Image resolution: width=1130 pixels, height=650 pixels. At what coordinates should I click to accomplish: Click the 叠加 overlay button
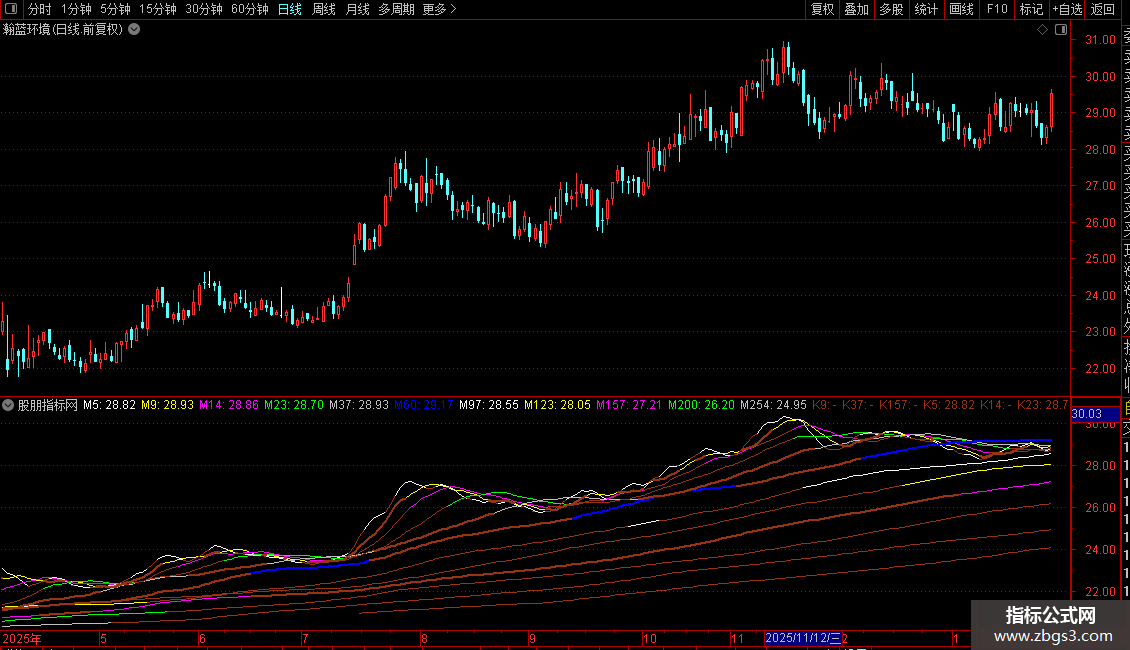(x=857, y=9)
